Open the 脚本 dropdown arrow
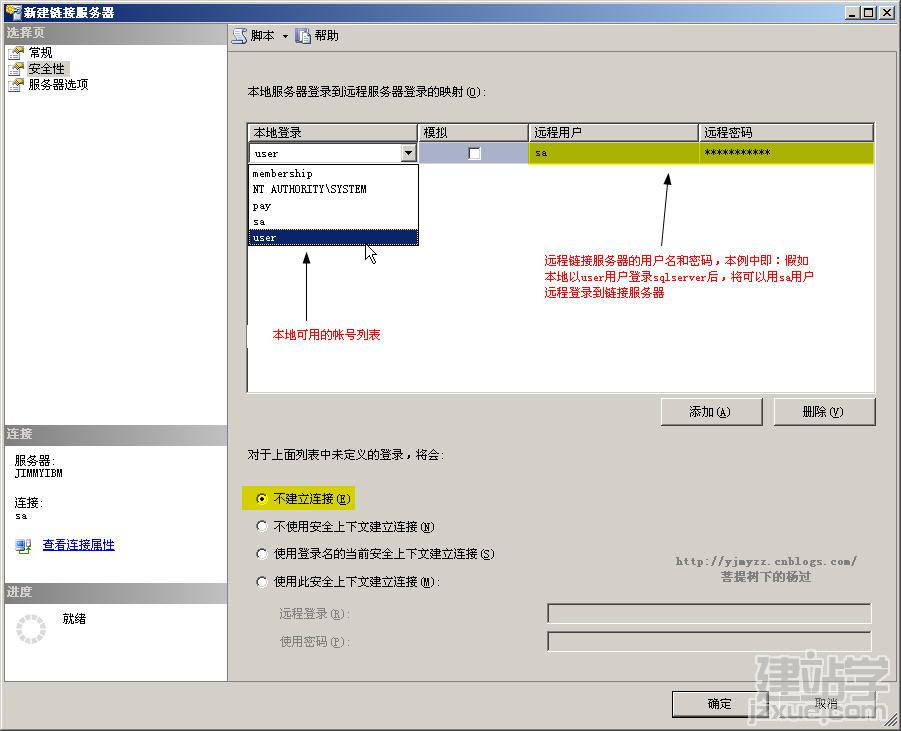 pos(285,36)
